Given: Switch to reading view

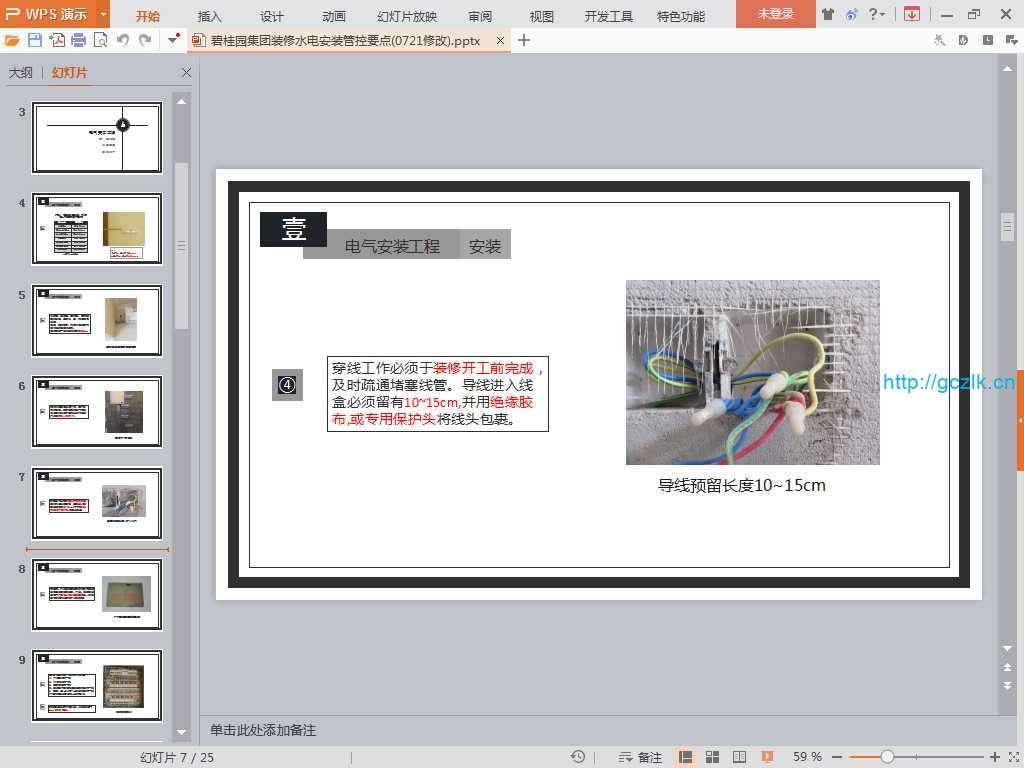Looking at the screenshot, I should (x=740, y=757).
